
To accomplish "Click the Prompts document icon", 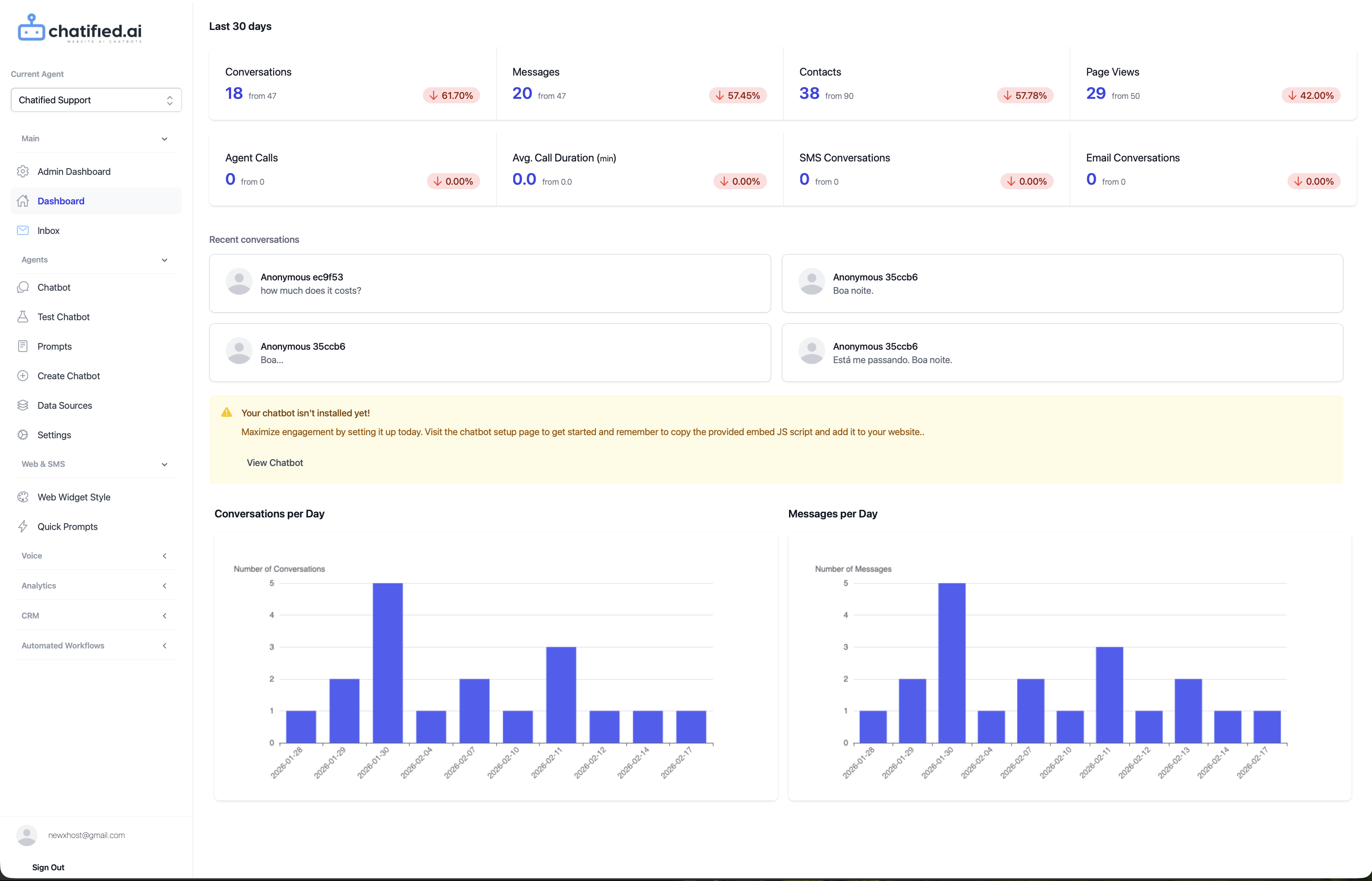I will pos(23,347).
